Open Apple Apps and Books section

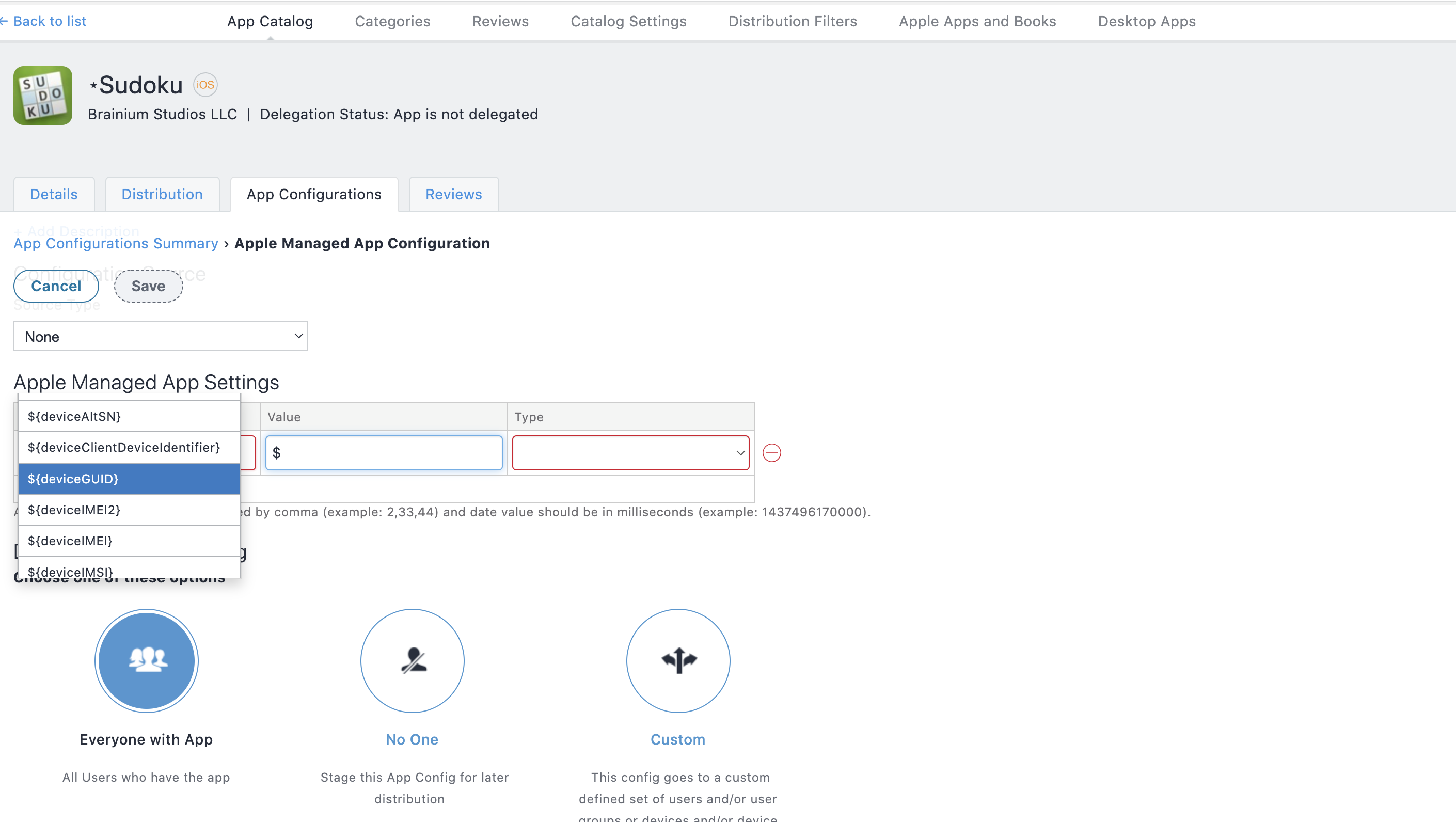pyautogui.click(x=977, y=22)
